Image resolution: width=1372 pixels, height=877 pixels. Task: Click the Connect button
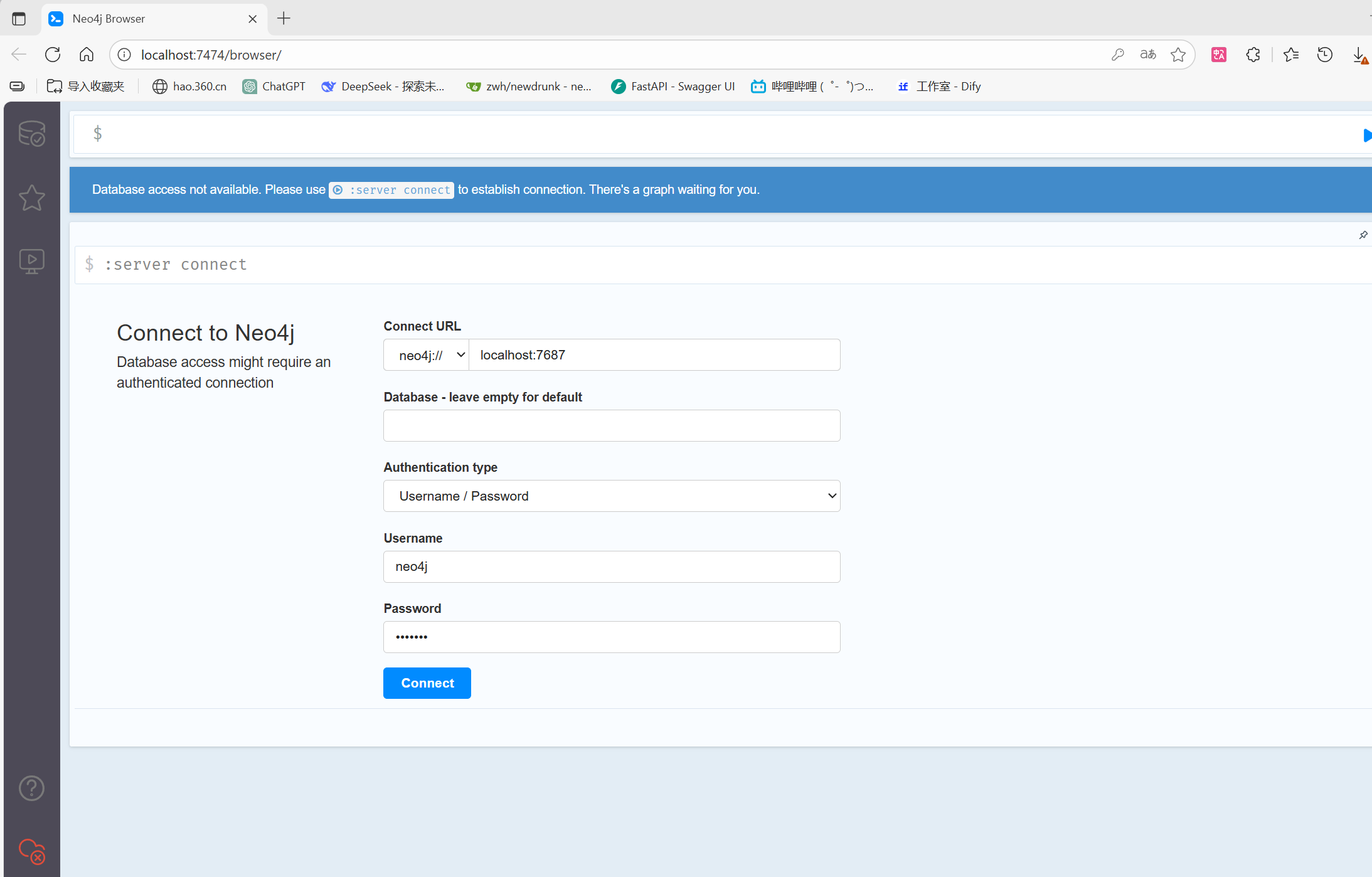427,683
